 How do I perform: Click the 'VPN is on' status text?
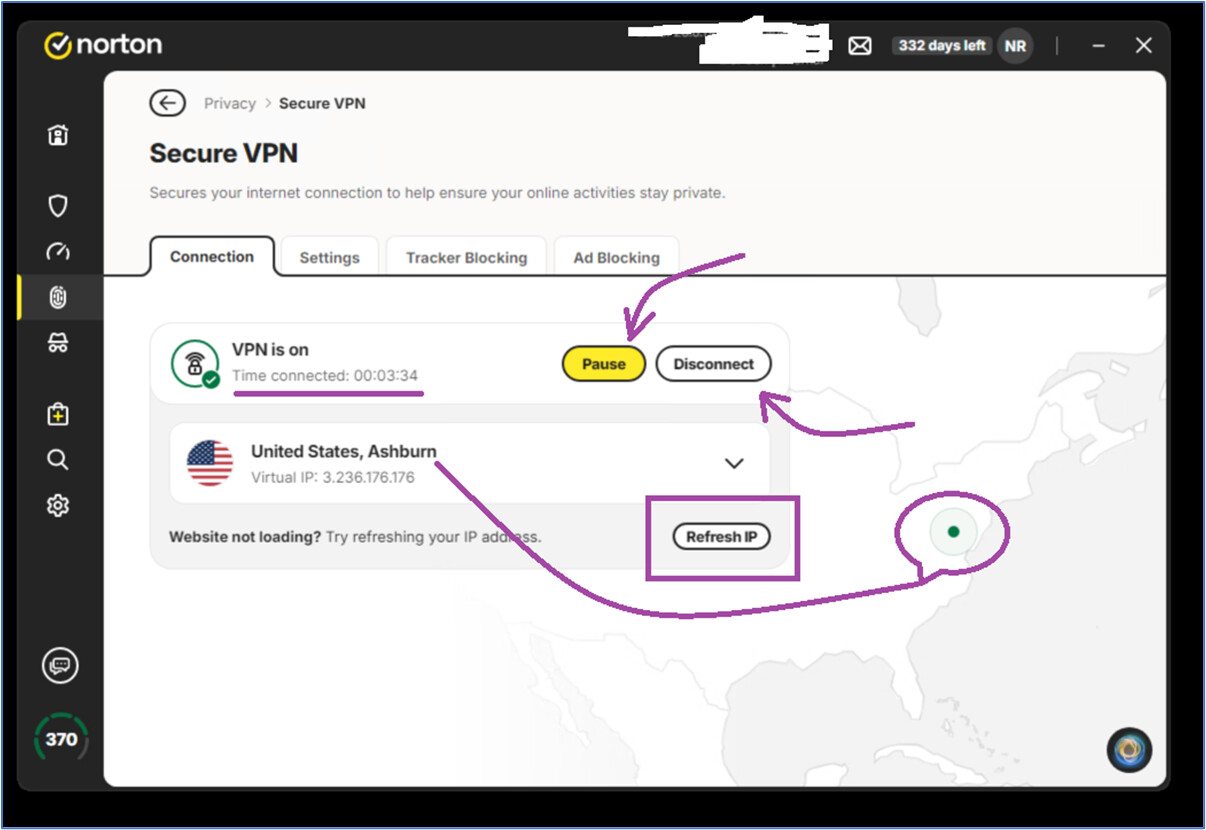[270, 350]
